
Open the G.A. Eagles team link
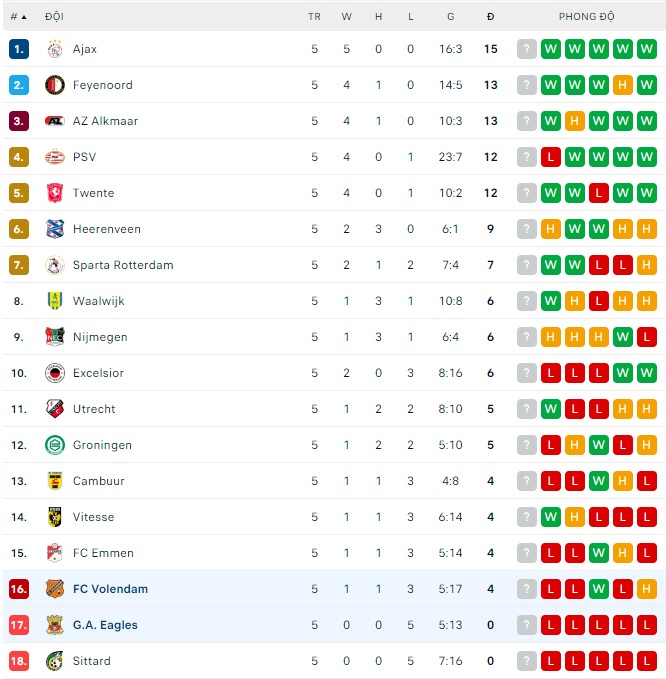click(105, 625)
